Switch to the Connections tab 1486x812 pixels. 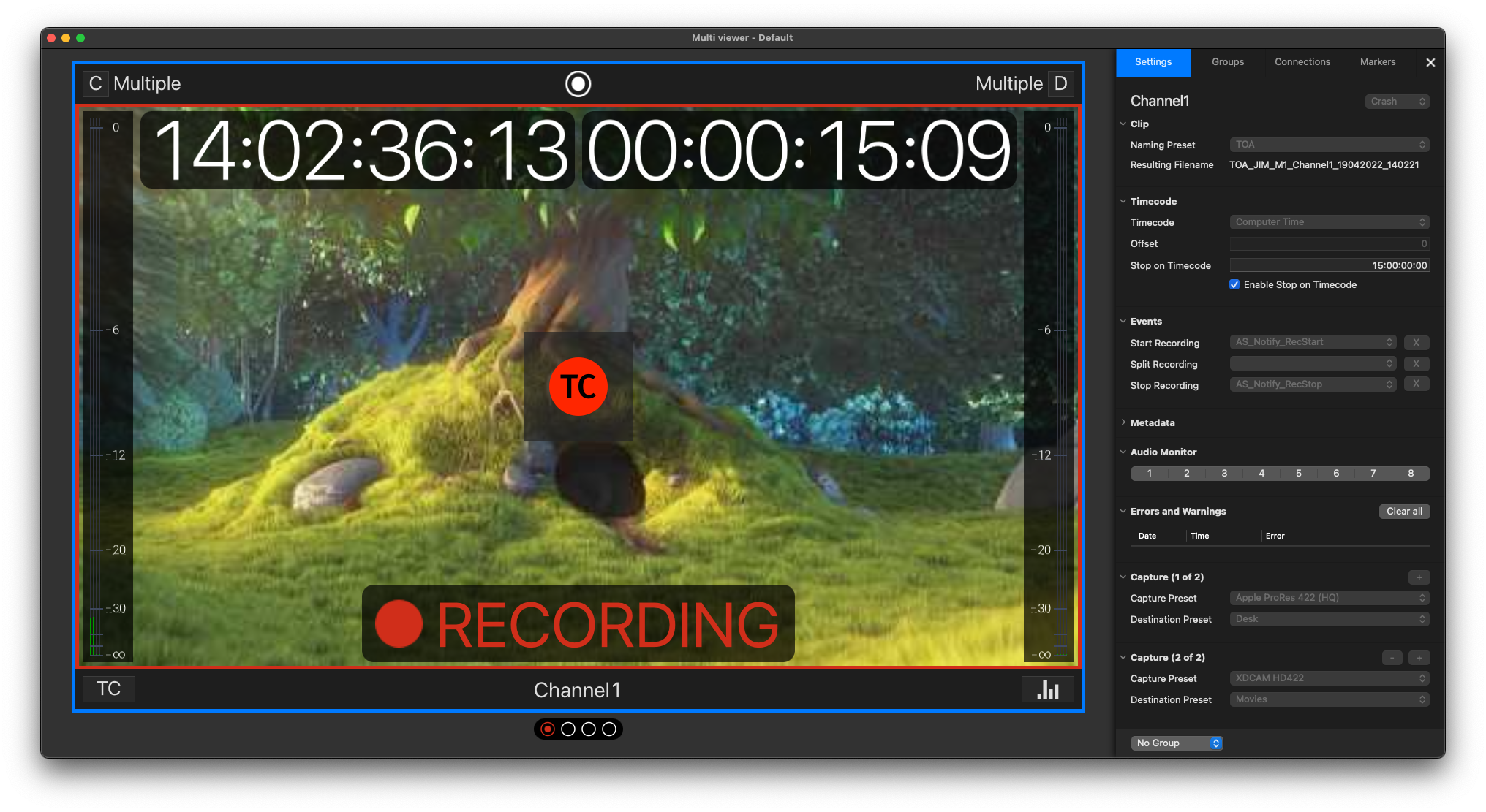coord(1302,62)
